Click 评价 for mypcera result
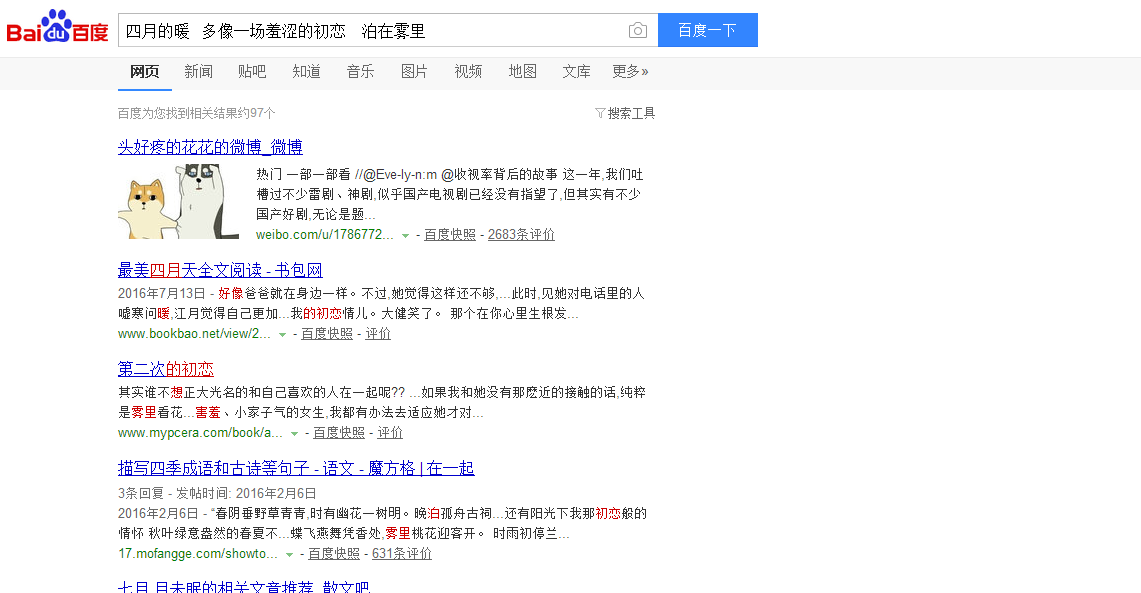 [x=390, y=432]
